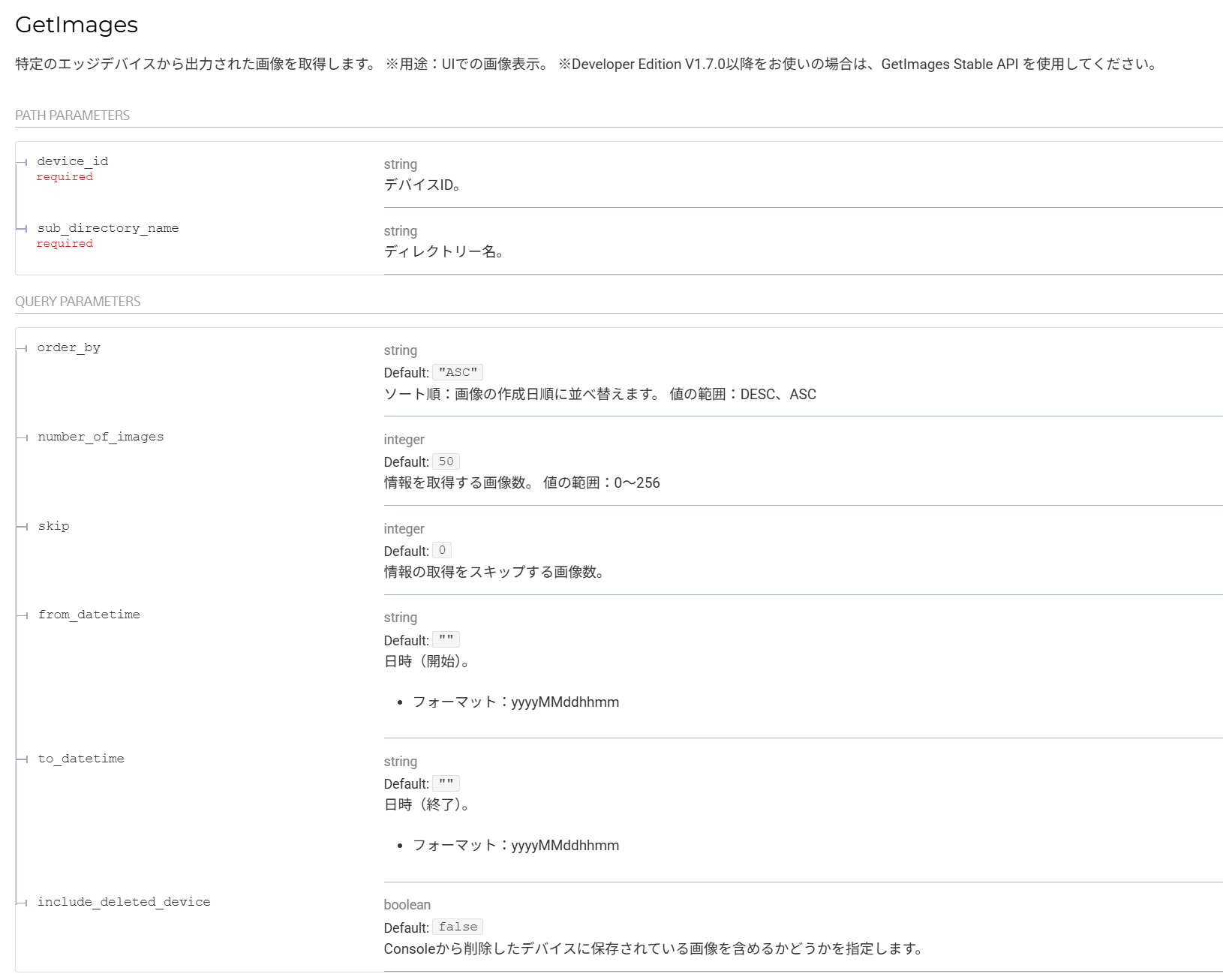1223x980 pixels.
Task: Click the "ディレクトリー名。" description text
Action: pos(443,251)
